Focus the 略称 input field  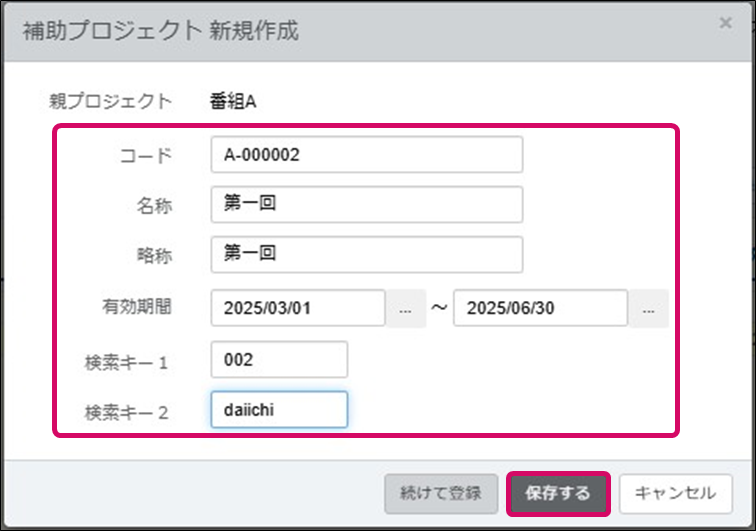point(366,254)
